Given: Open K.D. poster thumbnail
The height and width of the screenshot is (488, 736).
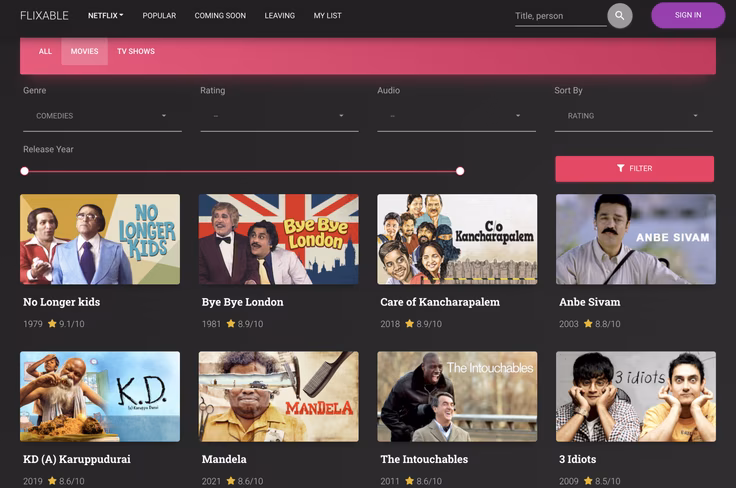Looking at the screenshot, I should point(100,396).
